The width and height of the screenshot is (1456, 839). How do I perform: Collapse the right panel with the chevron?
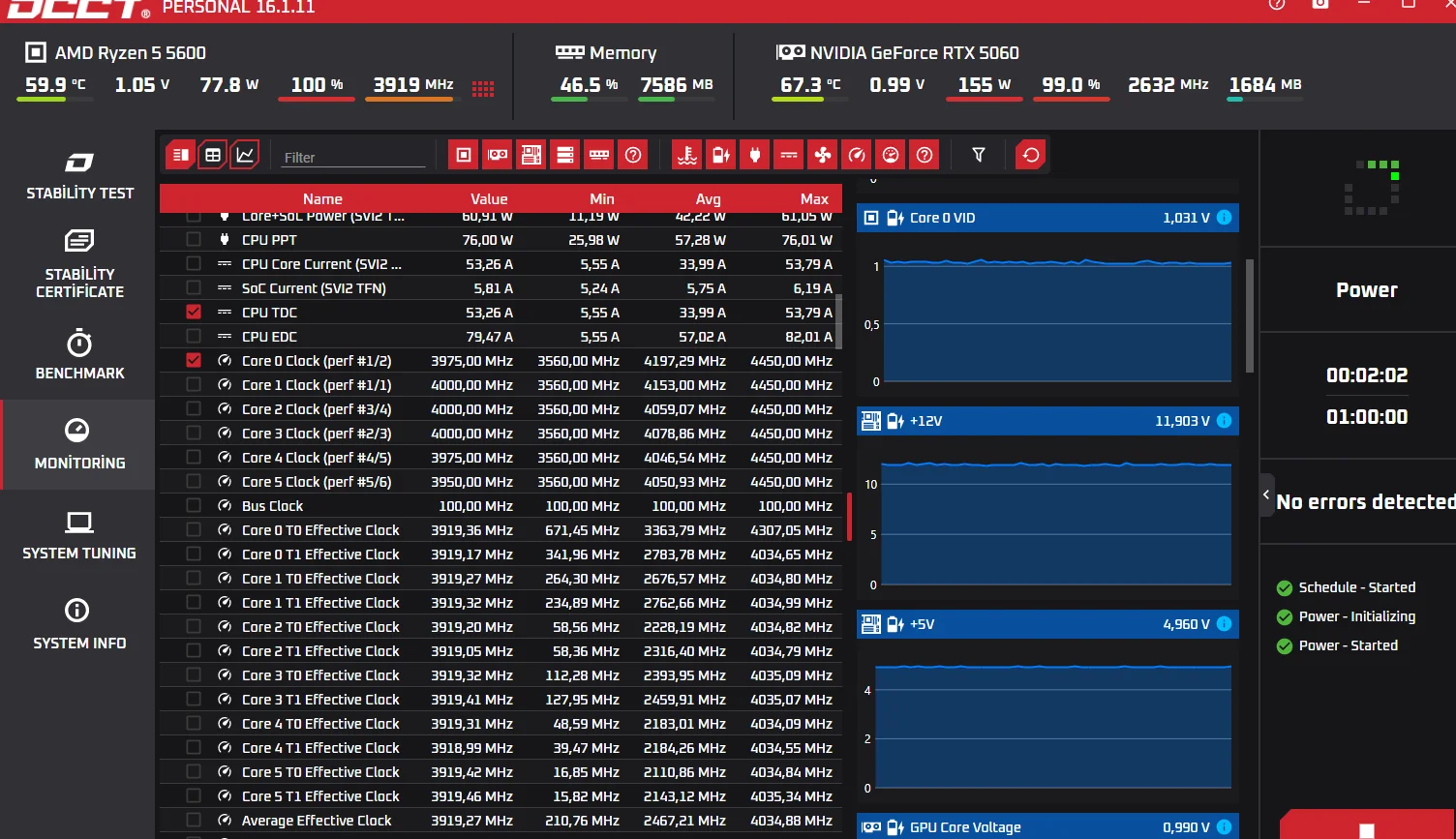[1266, 494]
